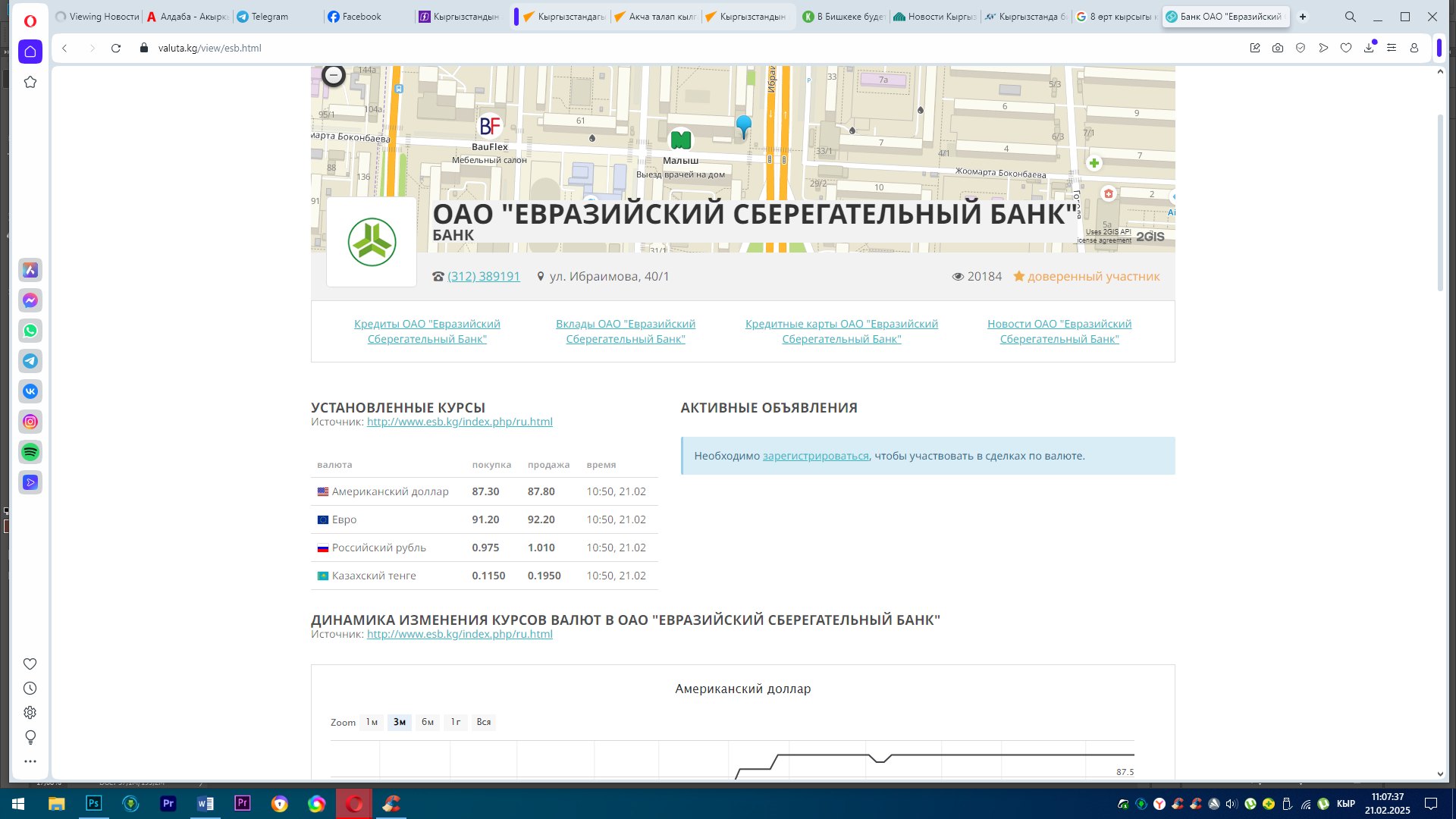Open the downloads icon in toolbar
1456x819 pixels.
[x=1369, y=48]
